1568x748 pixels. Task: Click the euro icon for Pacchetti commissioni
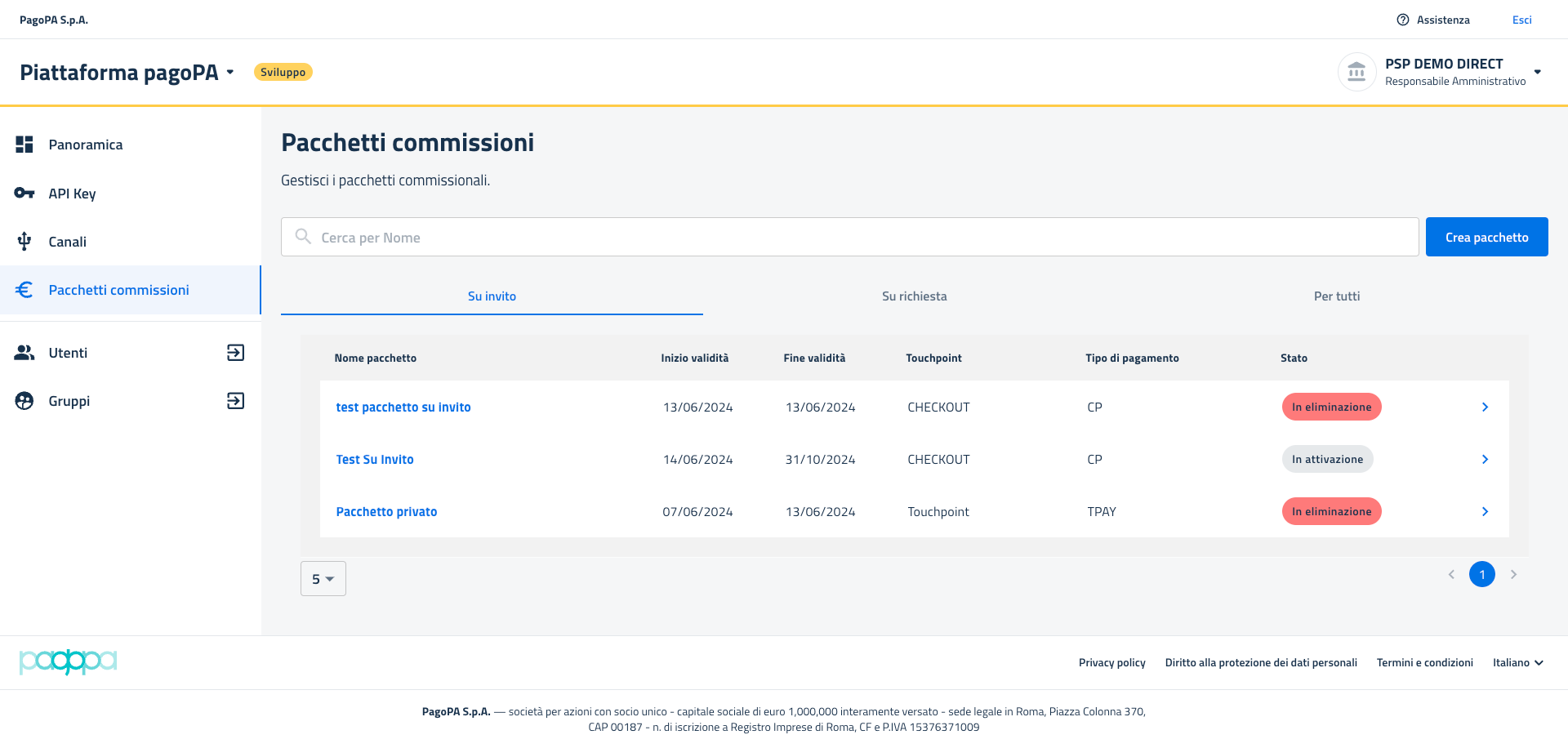click(24, 290)
